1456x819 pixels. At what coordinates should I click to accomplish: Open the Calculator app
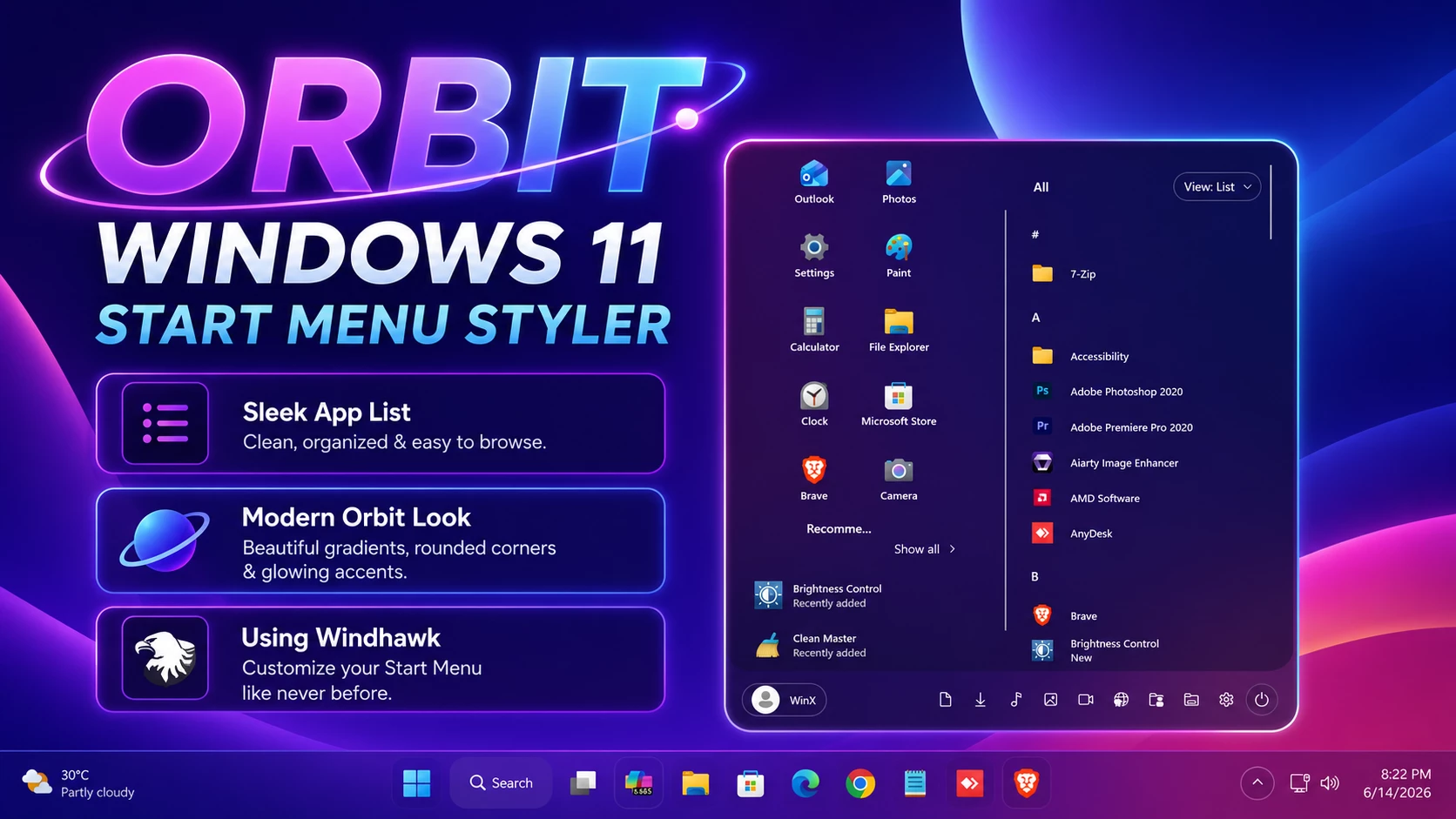click(814, 331)
